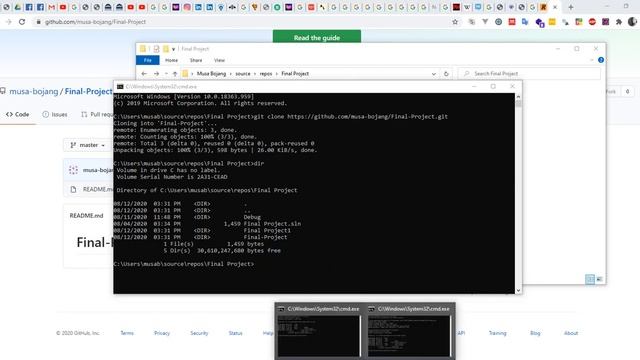
Task: Click the Search Final Project field
Action: pos(530,73)
